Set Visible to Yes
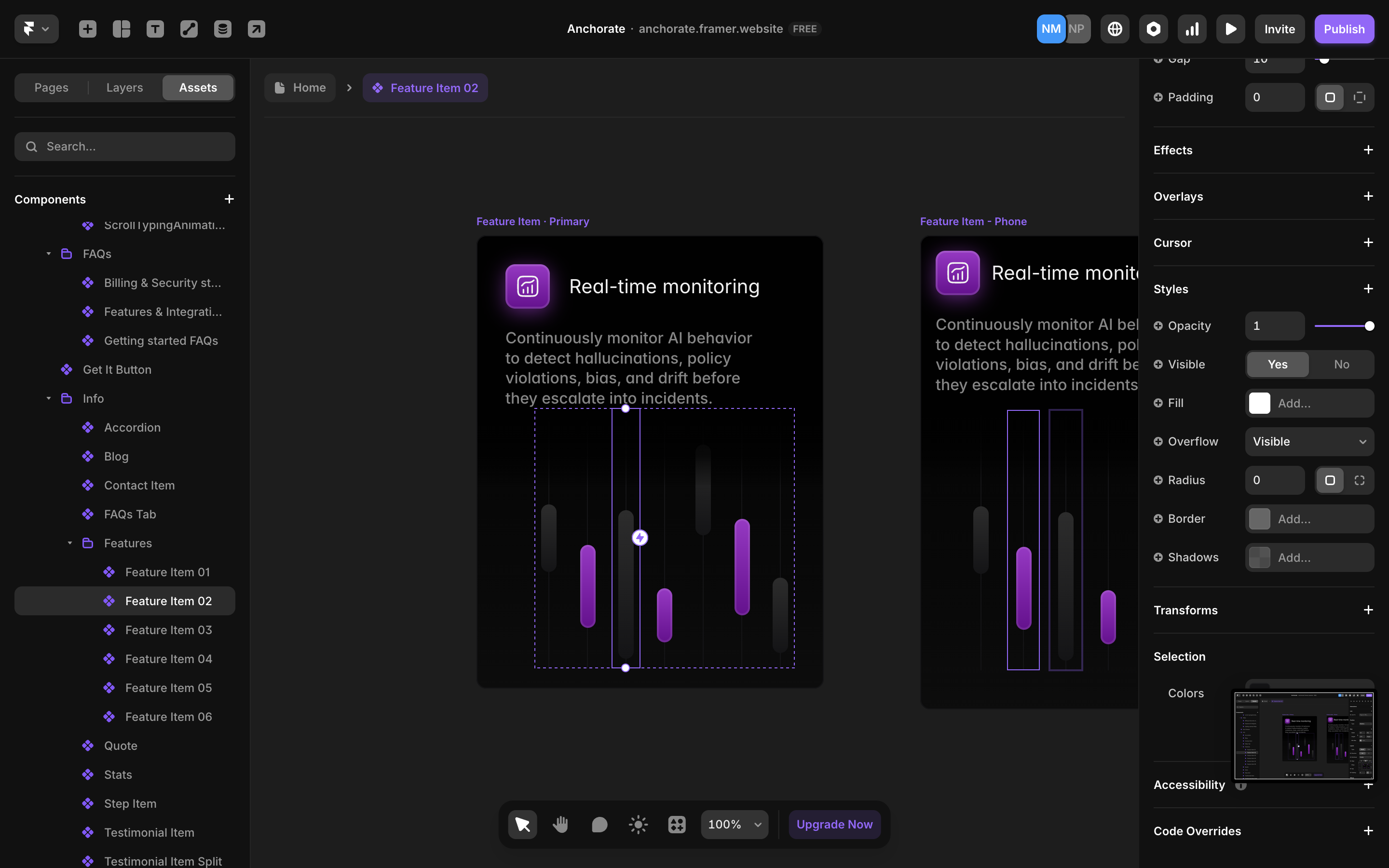The width and height of the screenshot is (1389, 868). point(1278,365)
